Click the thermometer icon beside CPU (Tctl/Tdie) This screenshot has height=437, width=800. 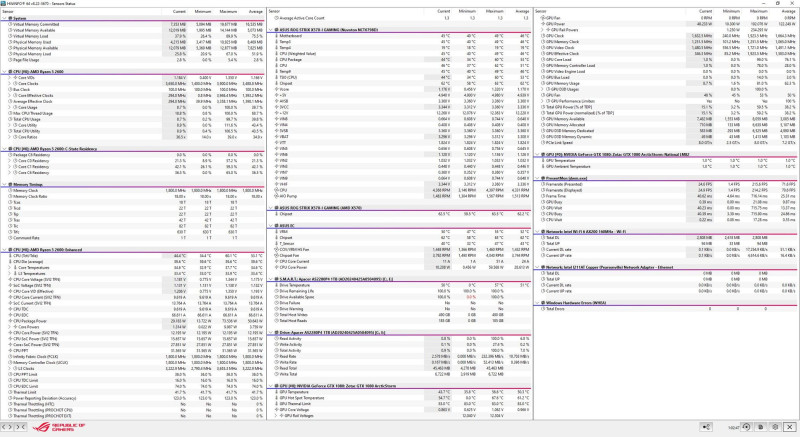pos(10,255)
